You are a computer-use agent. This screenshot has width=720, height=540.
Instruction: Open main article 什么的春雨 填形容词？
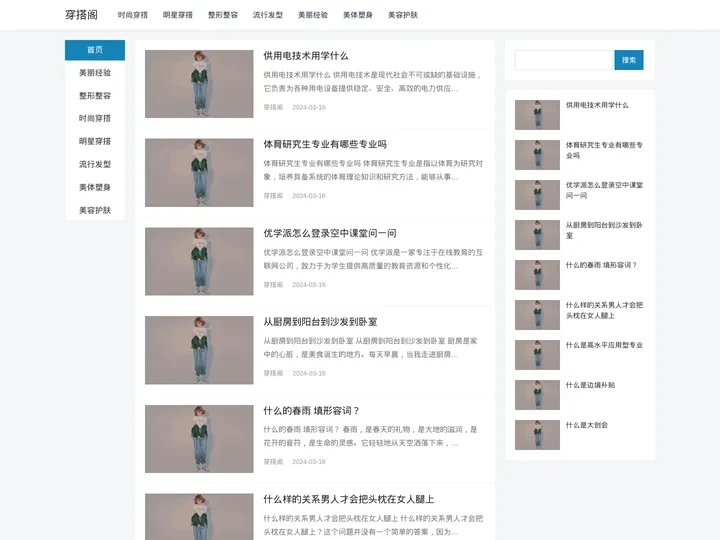[311, 411]
